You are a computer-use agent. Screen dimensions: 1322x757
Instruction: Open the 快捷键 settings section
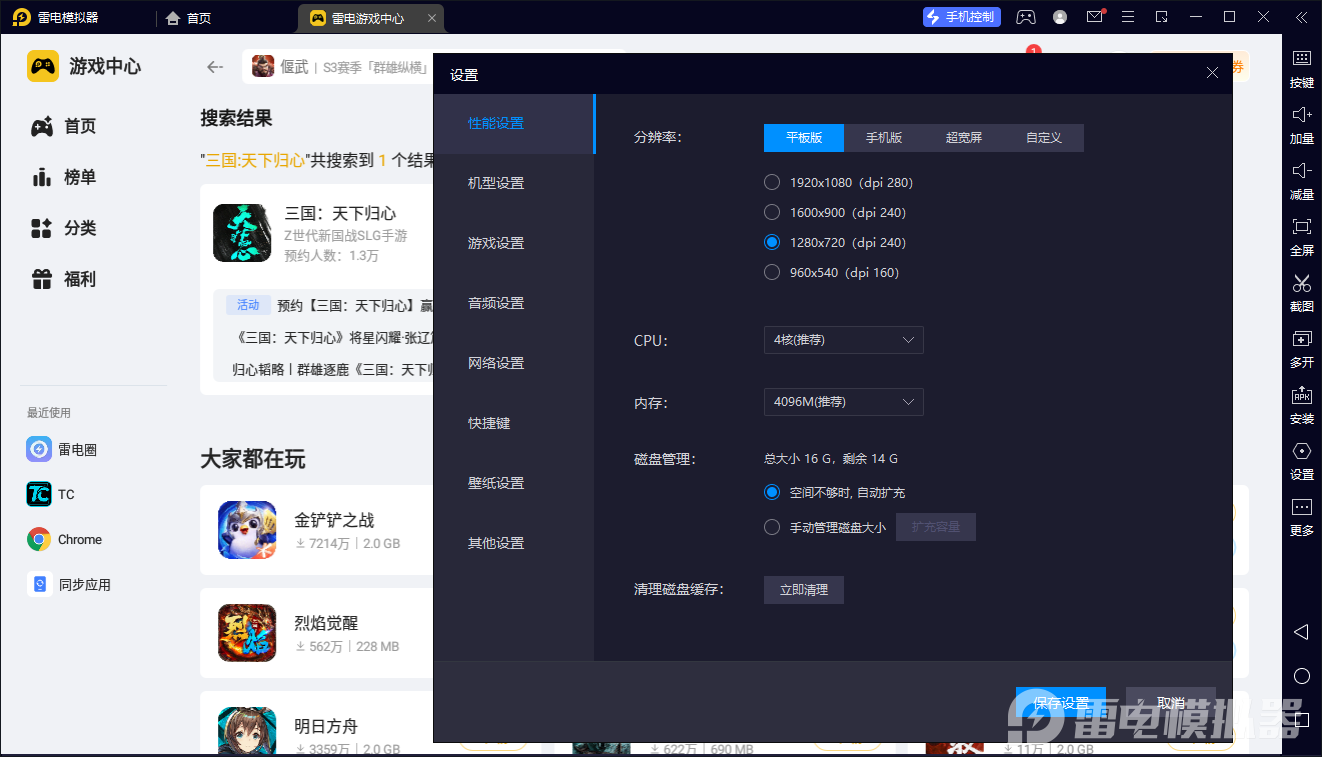coord(489,423)
